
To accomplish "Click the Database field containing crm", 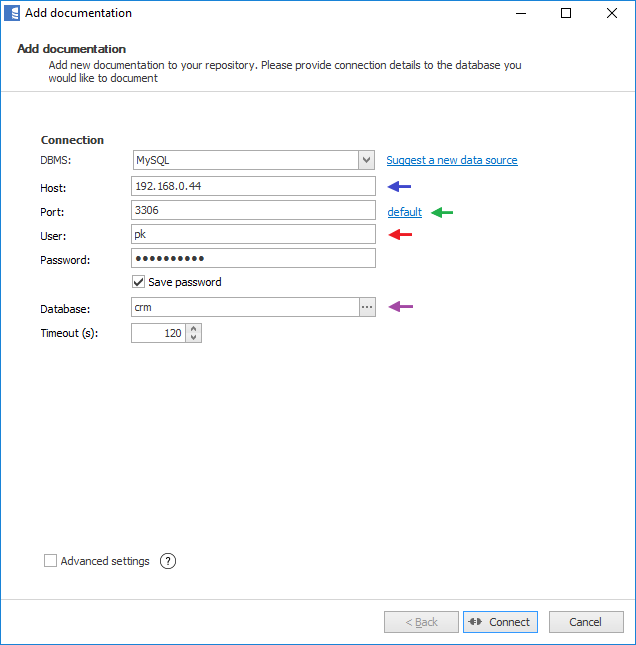I will [x=245, y=308].
